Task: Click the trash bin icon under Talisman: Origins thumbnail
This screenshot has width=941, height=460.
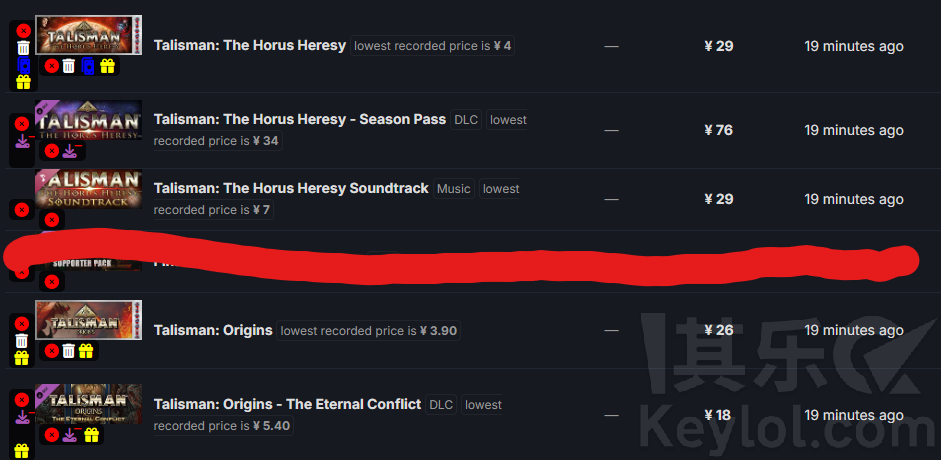Action: tap(68, 351)
